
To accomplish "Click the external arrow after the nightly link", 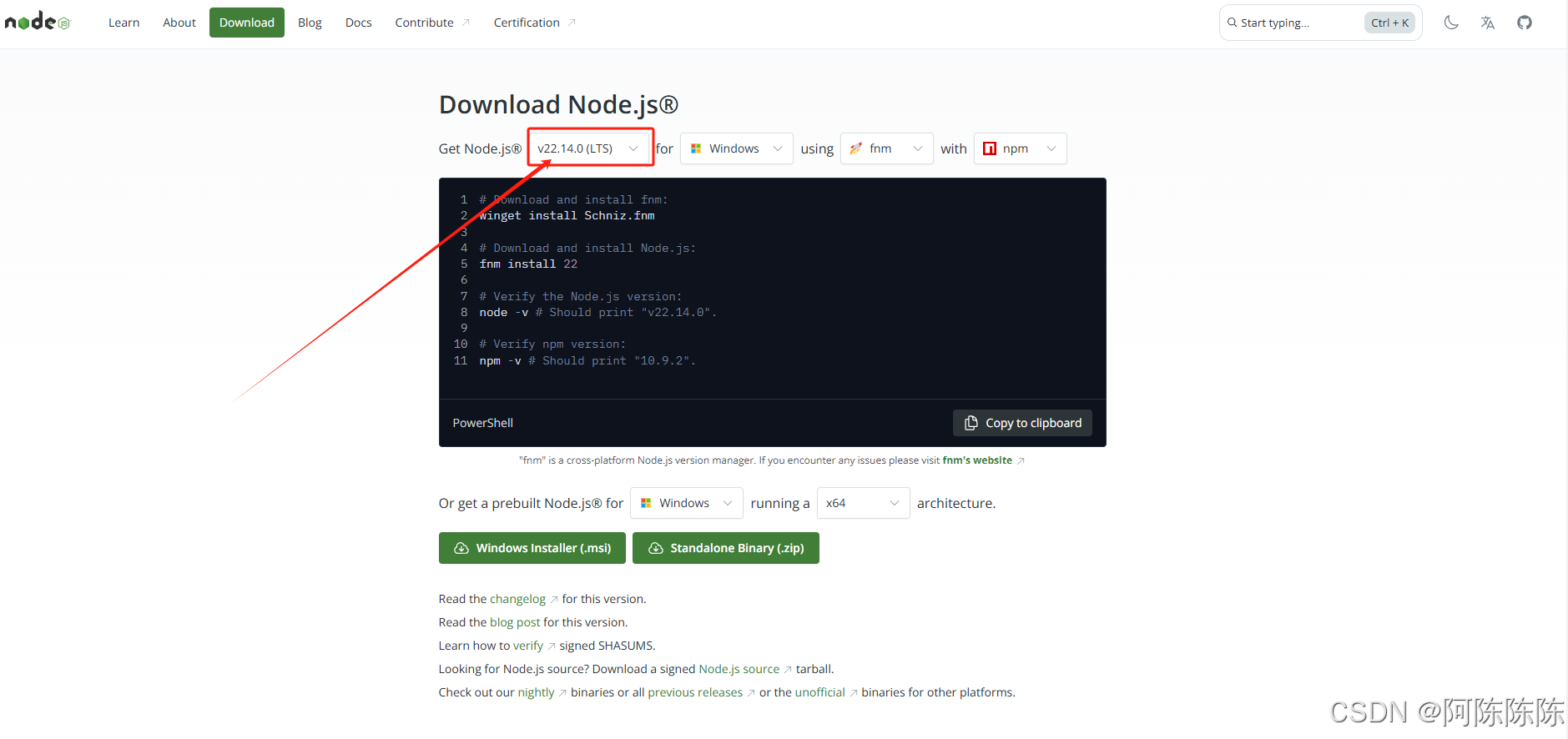I will coord(562,693).
